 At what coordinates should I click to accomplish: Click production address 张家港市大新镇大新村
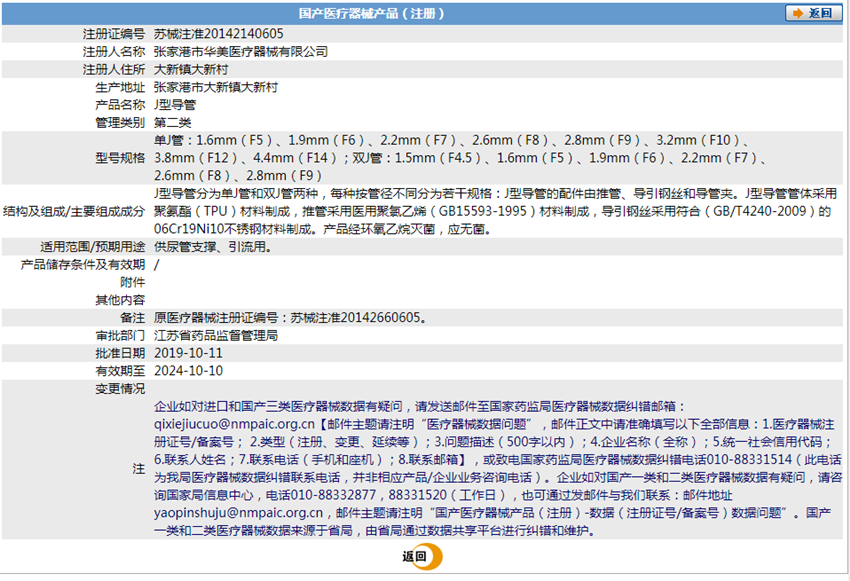pyautogui.click(x=216, y=87)
